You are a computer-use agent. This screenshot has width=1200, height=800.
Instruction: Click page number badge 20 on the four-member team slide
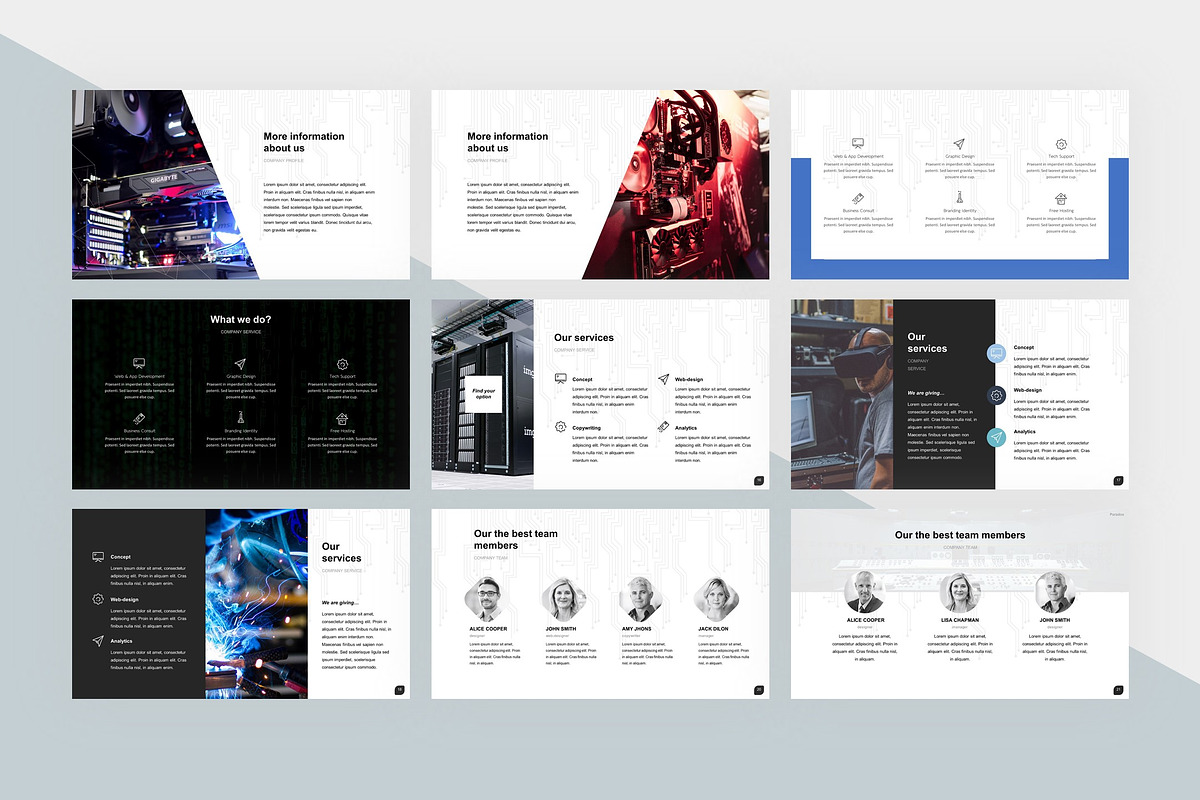[x=759, y=689]
